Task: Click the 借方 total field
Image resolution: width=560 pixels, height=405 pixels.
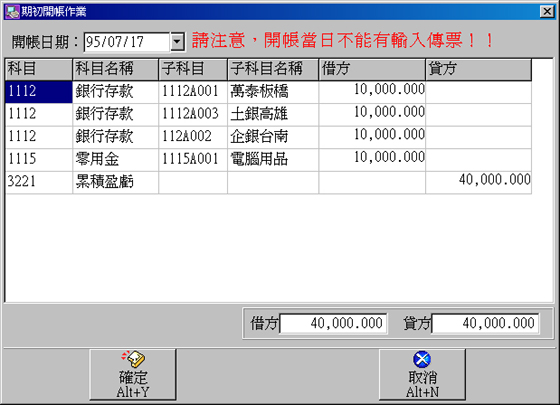Action: 333,324
